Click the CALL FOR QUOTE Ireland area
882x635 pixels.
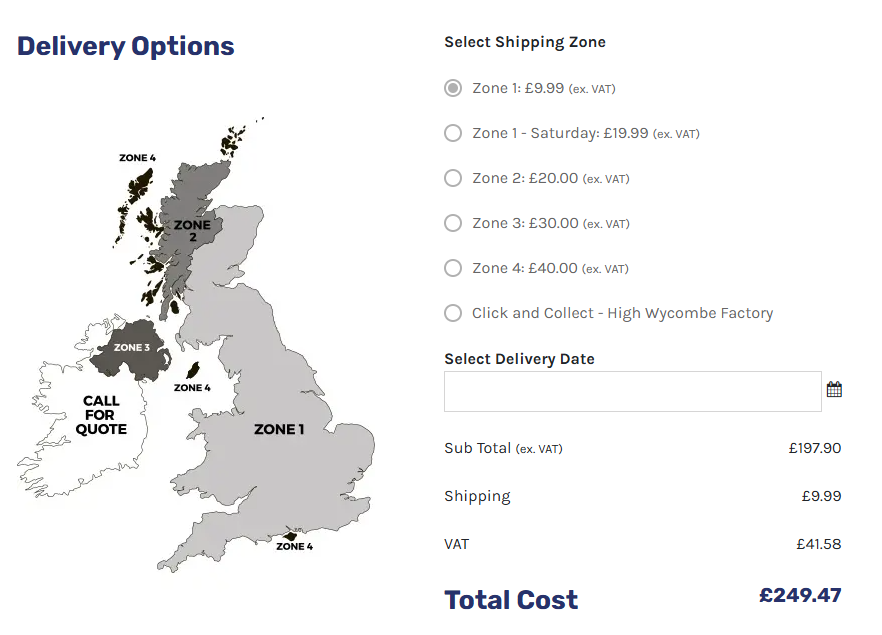pyautogui.click(x=101, y=415)
